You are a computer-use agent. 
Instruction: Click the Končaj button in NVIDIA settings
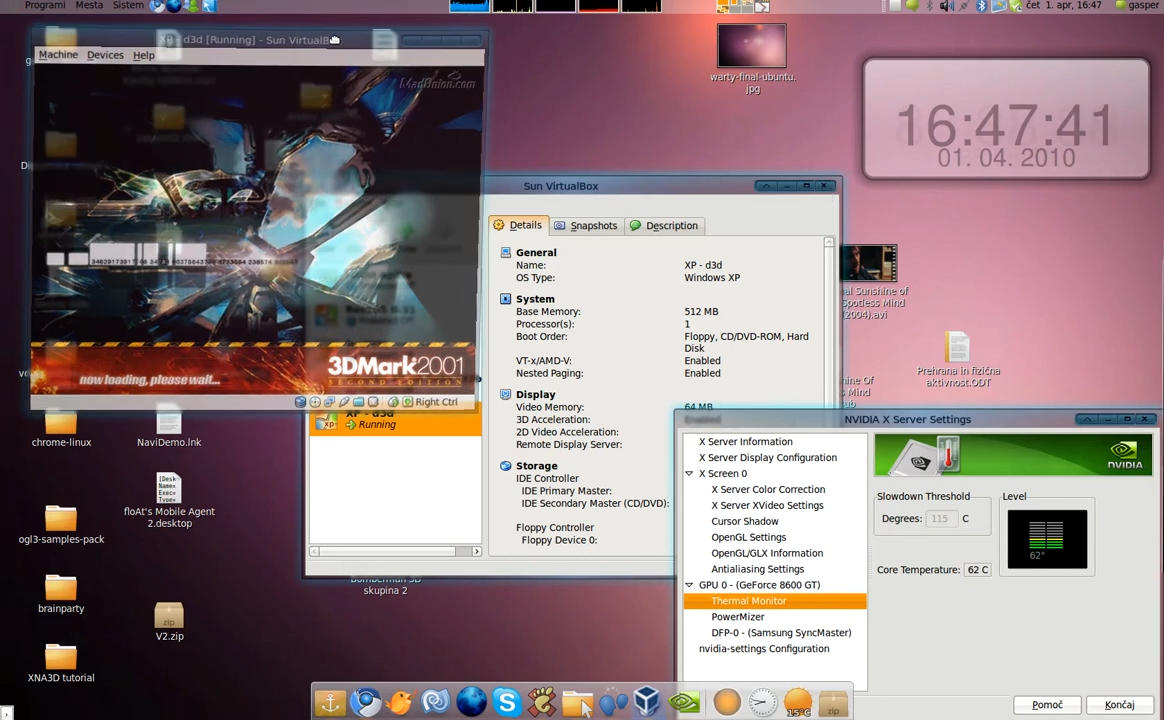[1119, 704]
